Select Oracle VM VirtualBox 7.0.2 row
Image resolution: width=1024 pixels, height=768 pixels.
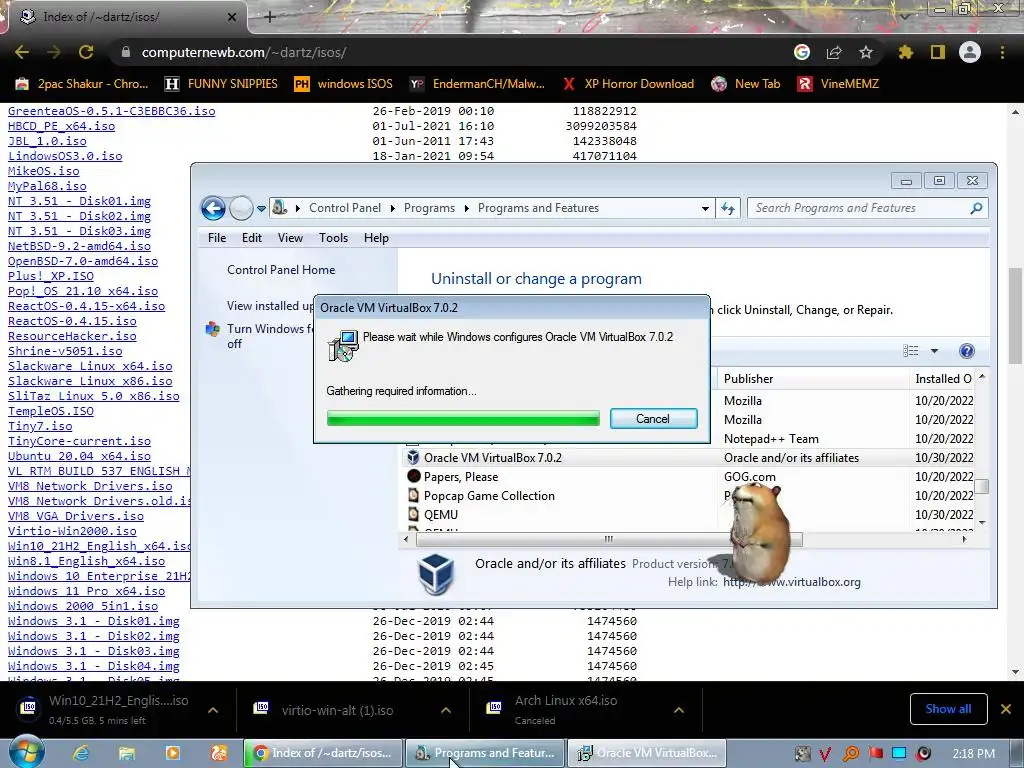click(689, 458)
